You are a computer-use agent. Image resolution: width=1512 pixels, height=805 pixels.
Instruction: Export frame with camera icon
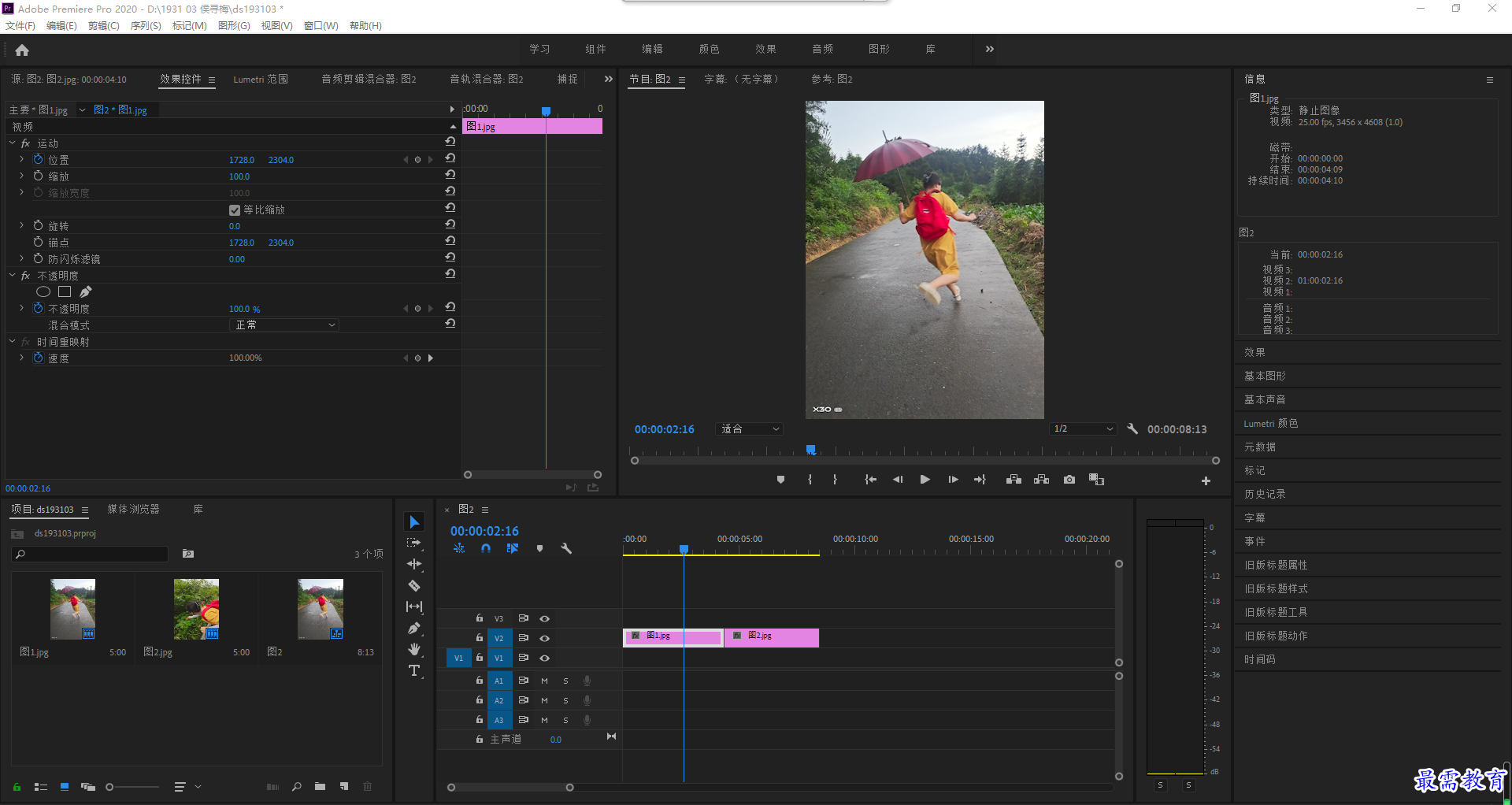(1069, 480)
